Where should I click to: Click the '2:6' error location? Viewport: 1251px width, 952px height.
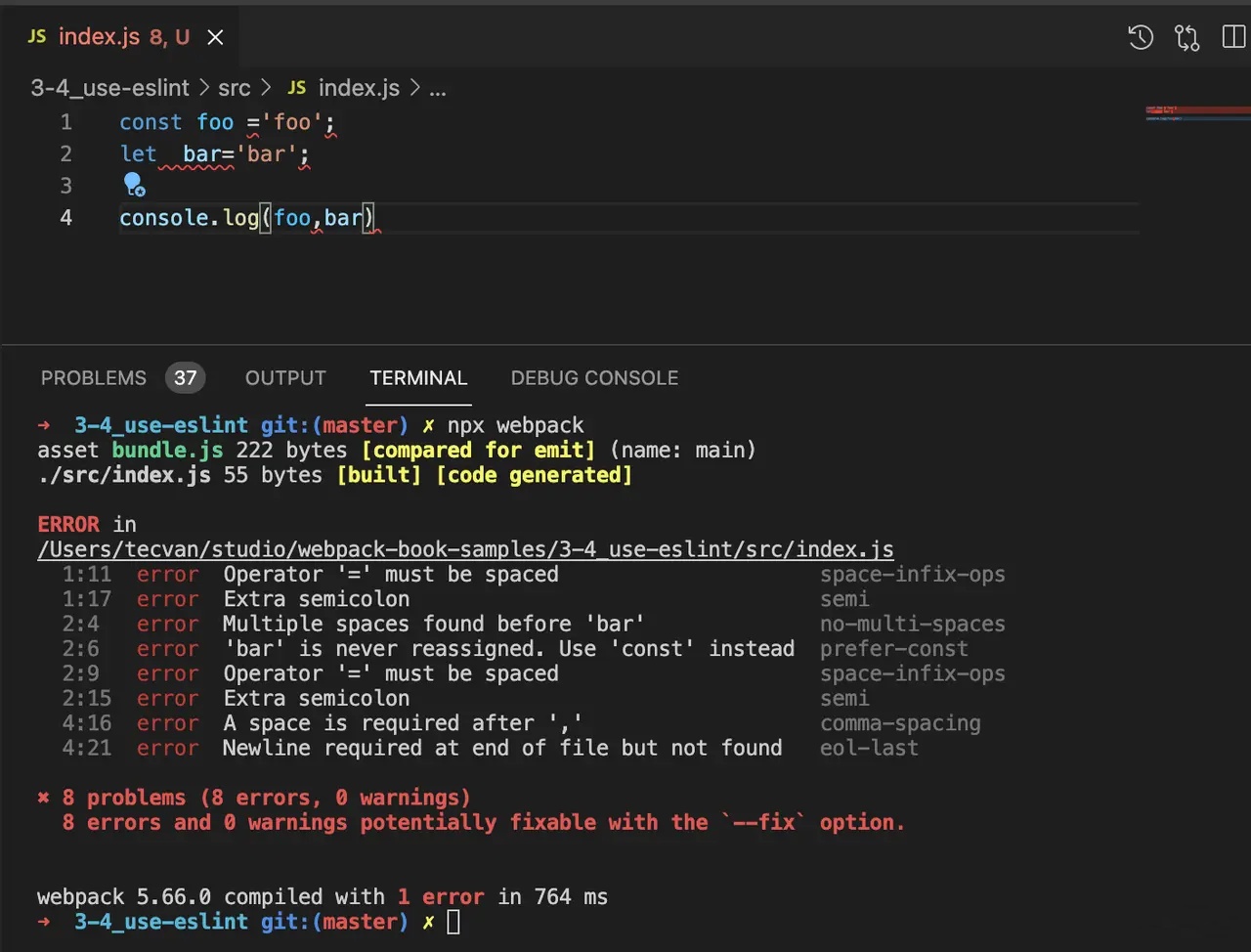(80, 649)
